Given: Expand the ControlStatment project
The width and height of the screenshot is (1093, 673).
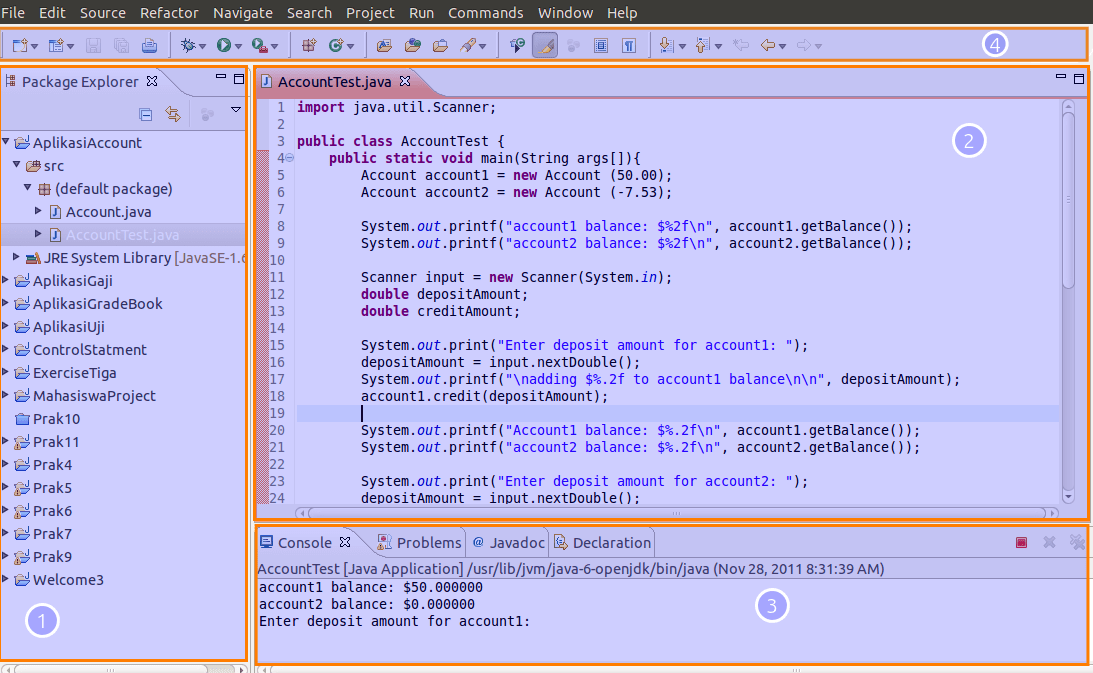Looking at the screenshot, I should (x=6, y=349).
